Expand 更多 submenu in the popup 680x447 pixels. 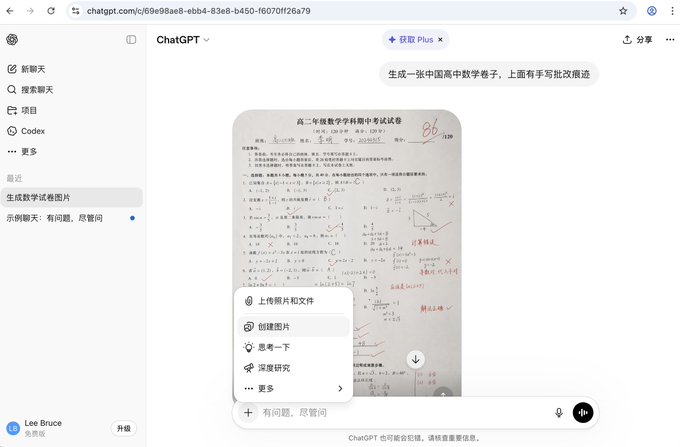coord(294,388)
